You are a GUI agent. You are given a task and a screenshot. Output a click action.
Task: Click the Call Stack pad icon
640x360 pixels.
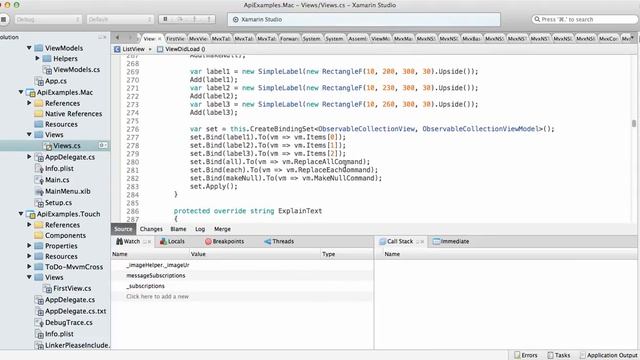tap(382, 241)
